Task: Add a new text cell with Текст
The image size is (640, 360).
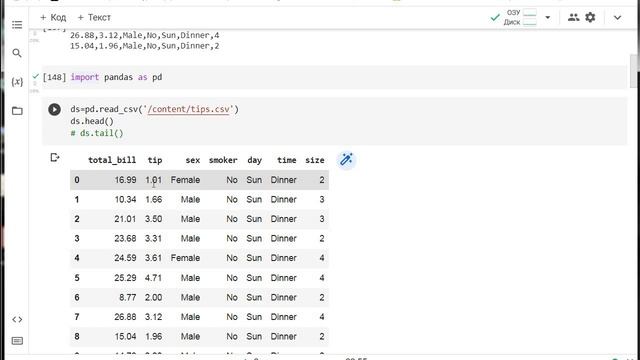Action: [x=94, y=18]
